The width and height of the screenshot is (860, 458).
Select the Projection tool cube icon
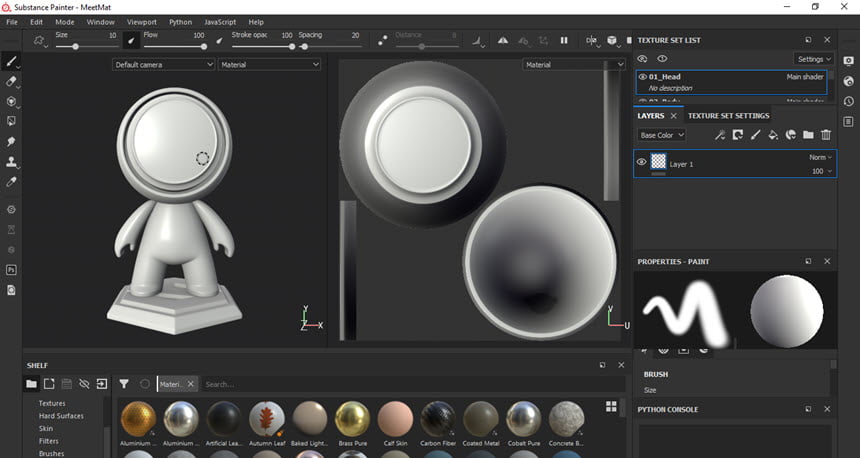[11, 101]
